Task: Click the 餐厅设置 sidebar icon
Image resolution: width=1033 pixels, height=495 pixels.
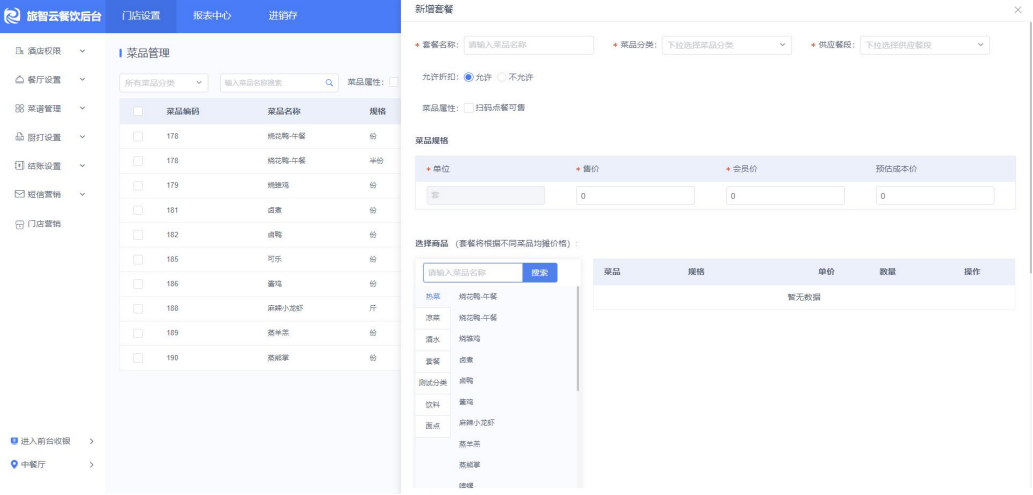Action: (20, 80)
